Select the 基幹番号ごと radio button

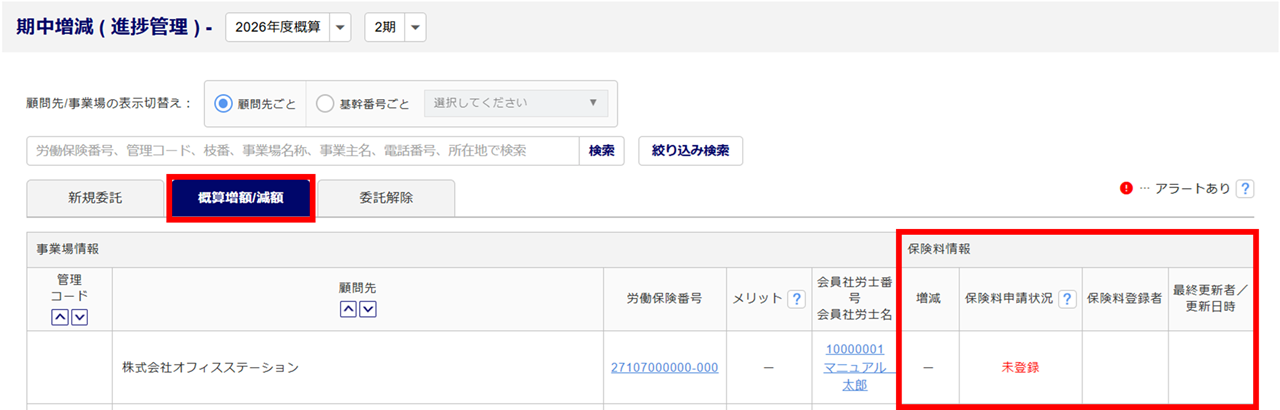(325, 103)
